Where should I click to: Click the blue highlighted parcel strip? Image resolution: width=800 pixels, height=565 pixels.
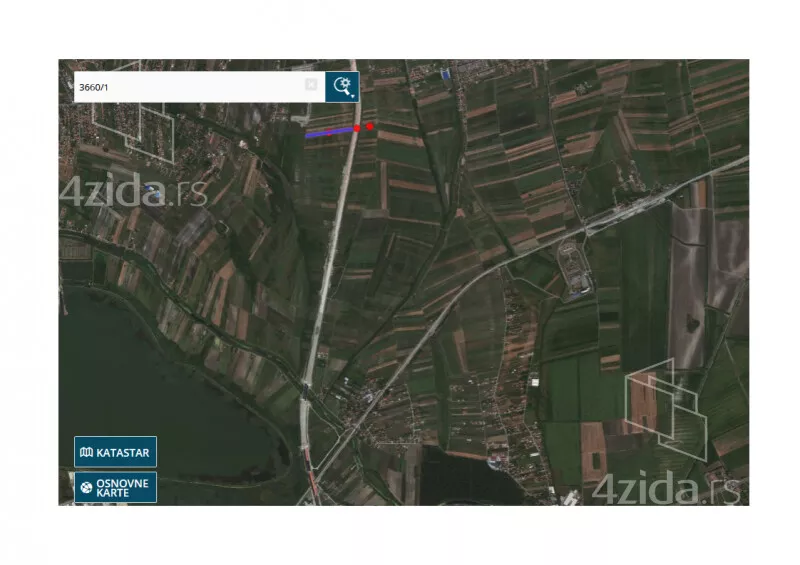330,131
